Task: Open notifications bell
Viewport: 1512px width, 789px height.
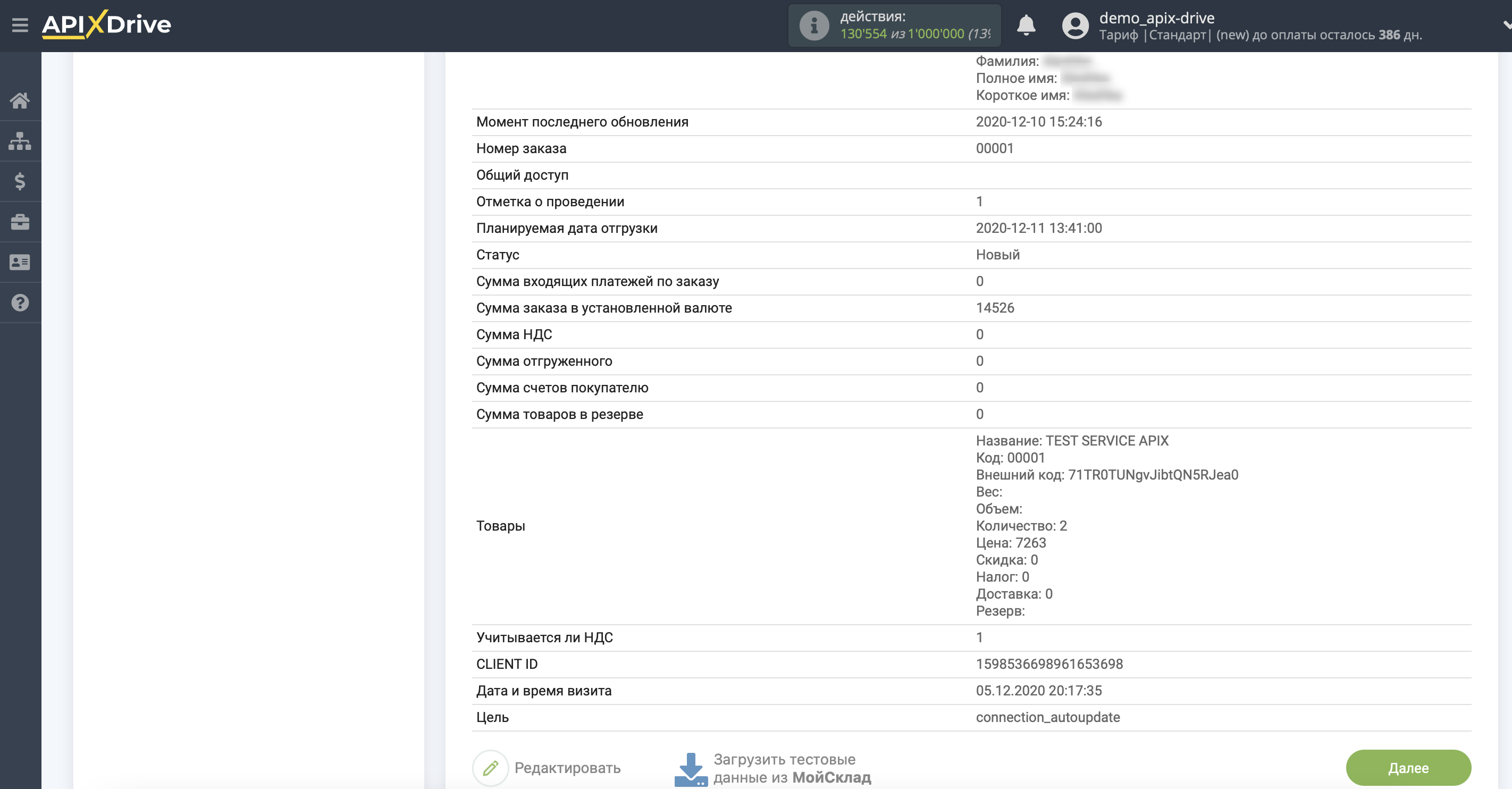Action: pos(1026,25)
